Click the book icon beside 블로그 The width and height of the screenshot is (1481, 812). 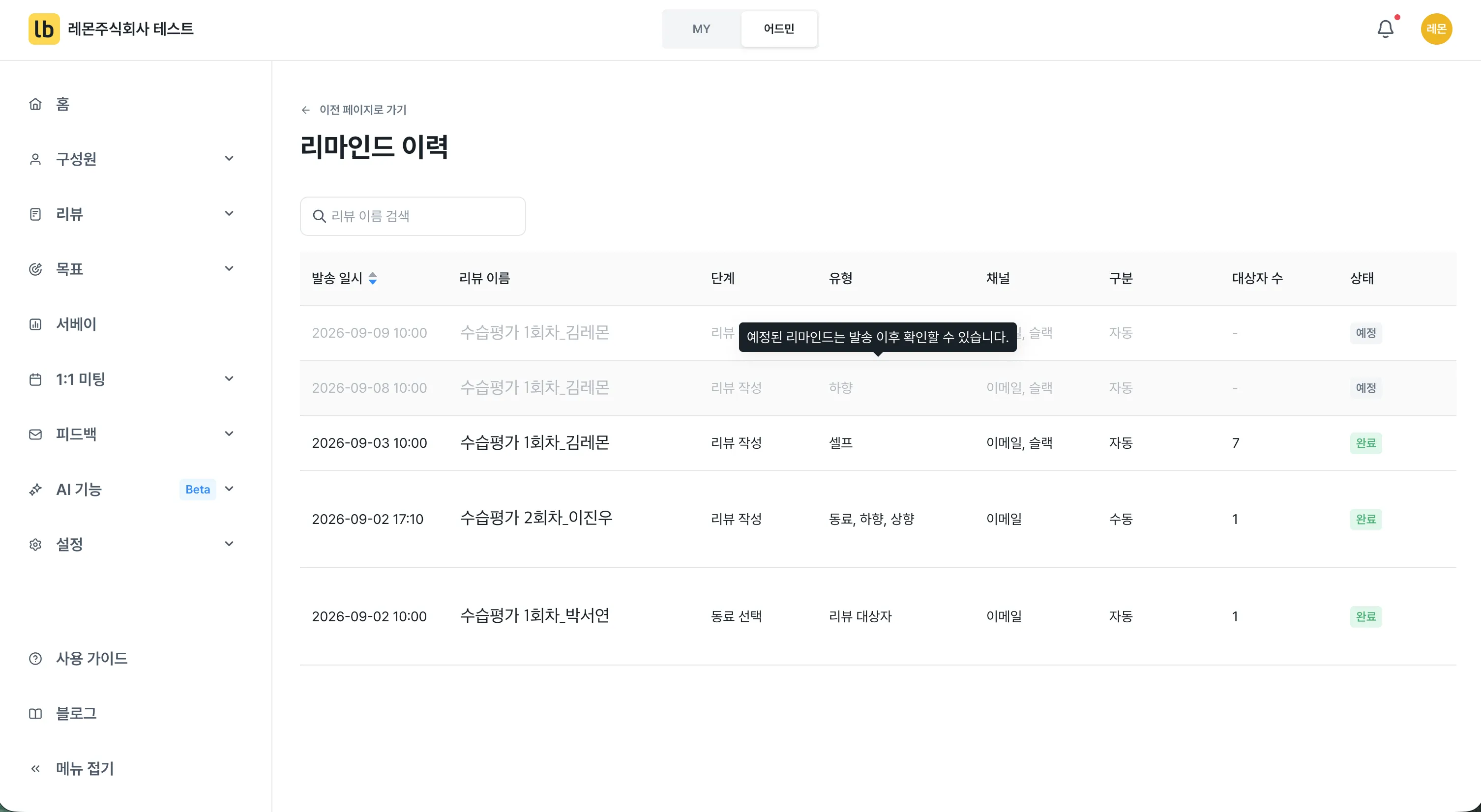click(x=35, y=714)
